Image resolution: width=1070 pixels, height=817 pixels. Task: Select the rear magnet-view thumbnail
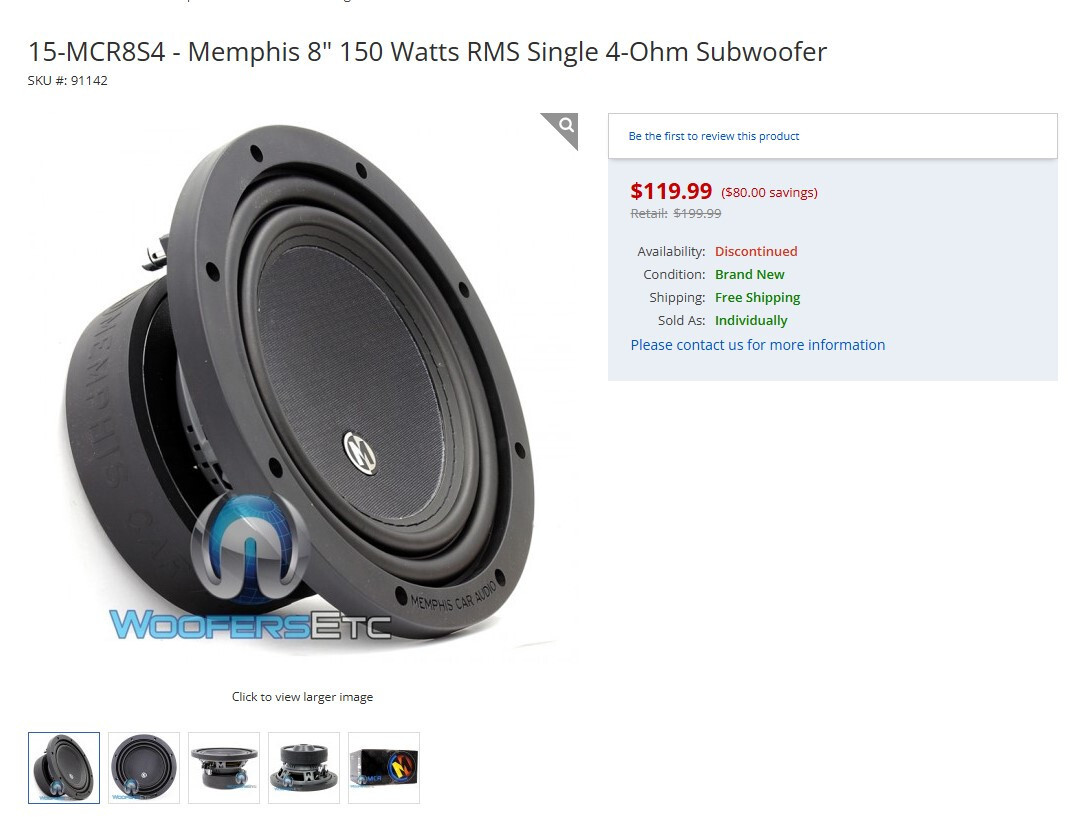click(304, 768)
